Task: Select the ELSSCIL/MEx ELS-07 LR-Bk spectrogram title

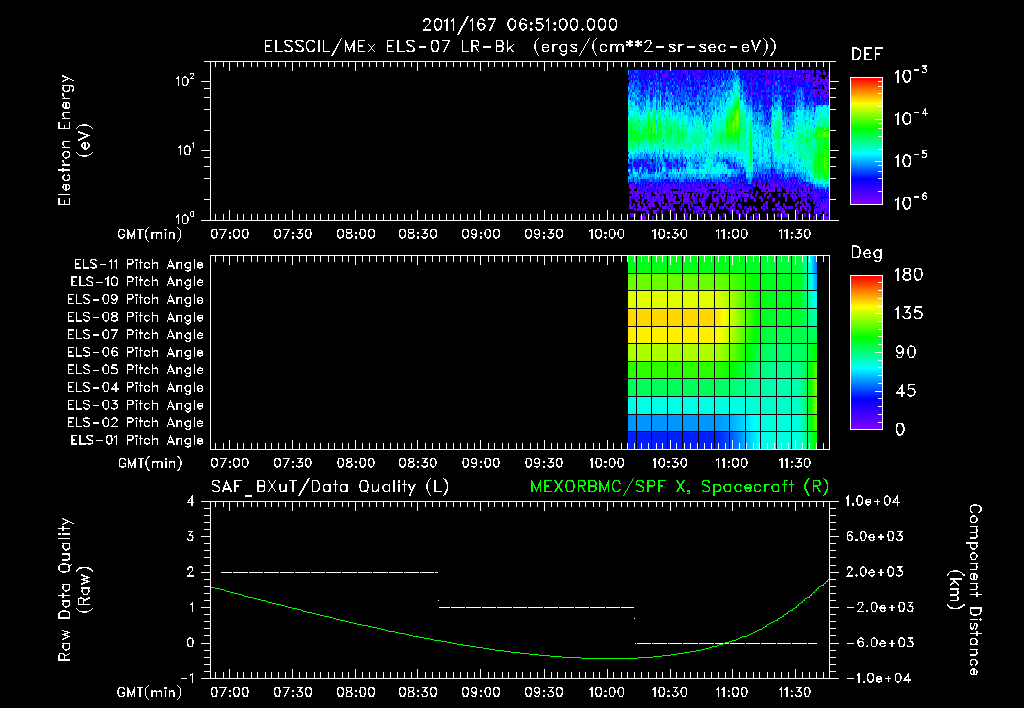Action: point(520,47)
